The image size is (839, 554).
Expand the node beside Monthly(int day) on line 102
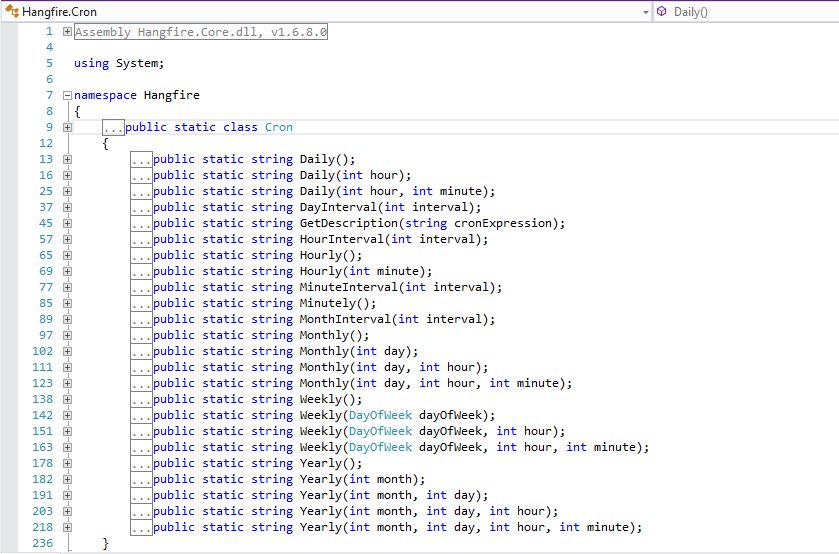pos(67,352)
